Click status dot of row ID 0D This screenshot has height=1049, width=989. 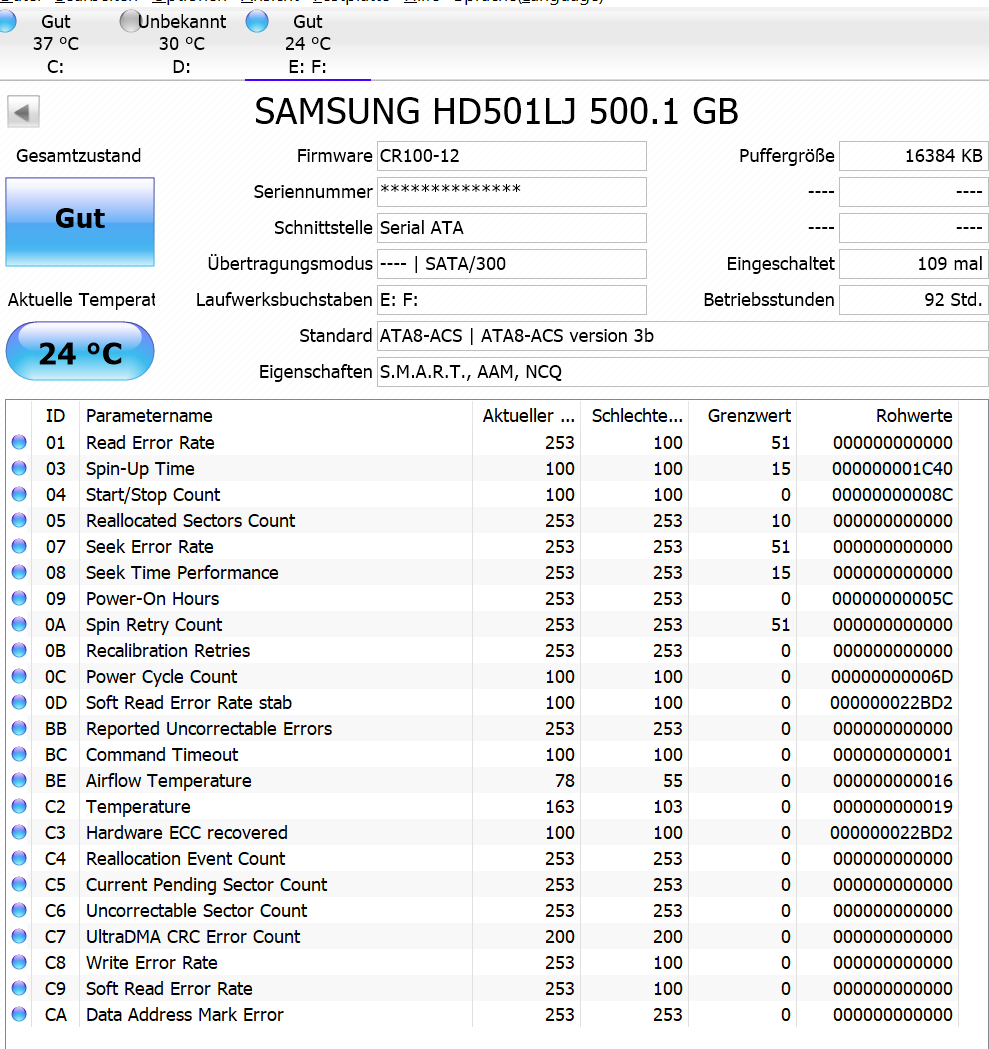click(x=19, y=702)
